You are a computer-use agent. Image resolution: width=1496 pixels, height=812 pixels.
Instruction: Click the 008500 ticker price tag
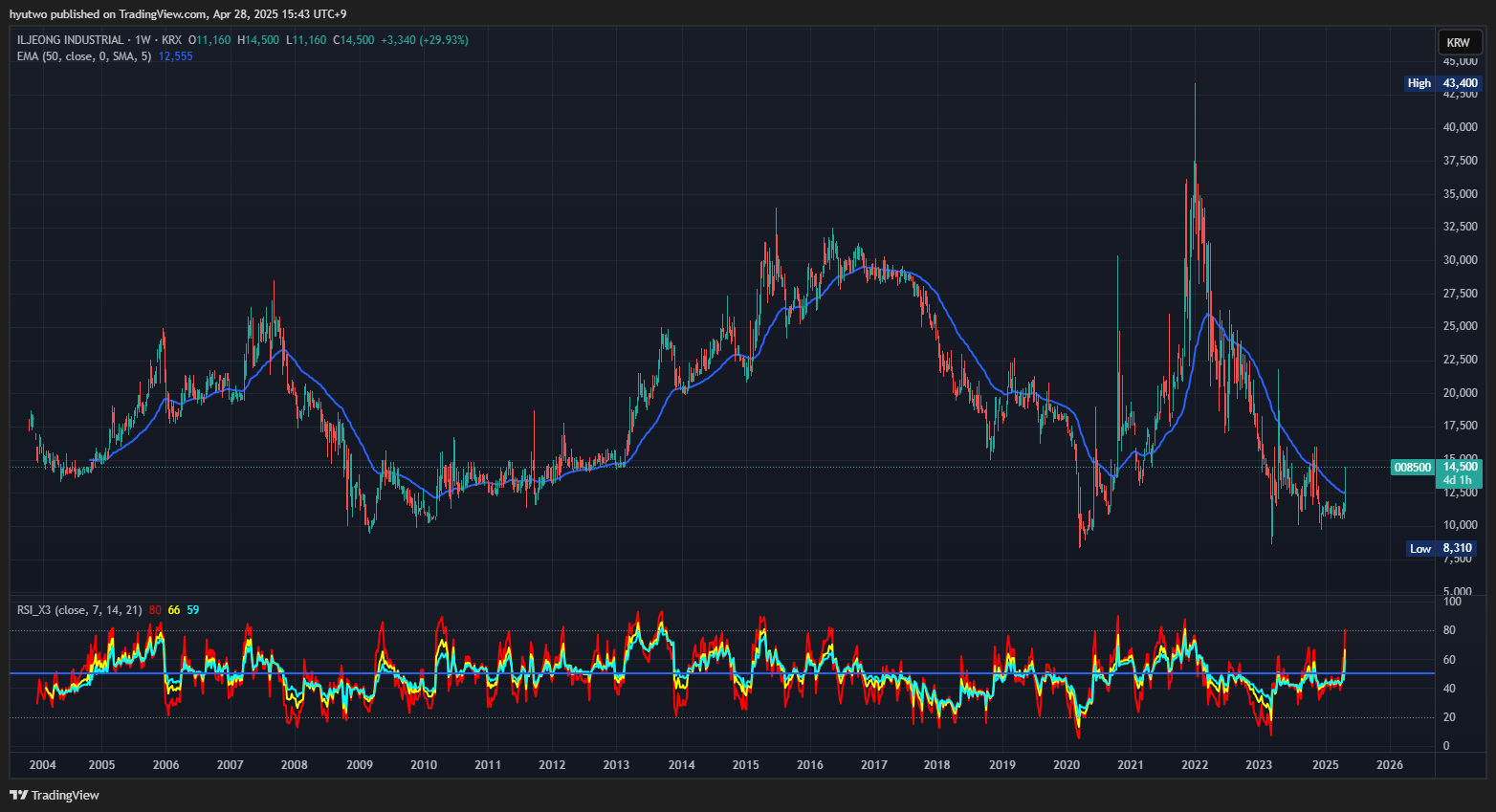pyautogui.click(x=1413, y=468)
